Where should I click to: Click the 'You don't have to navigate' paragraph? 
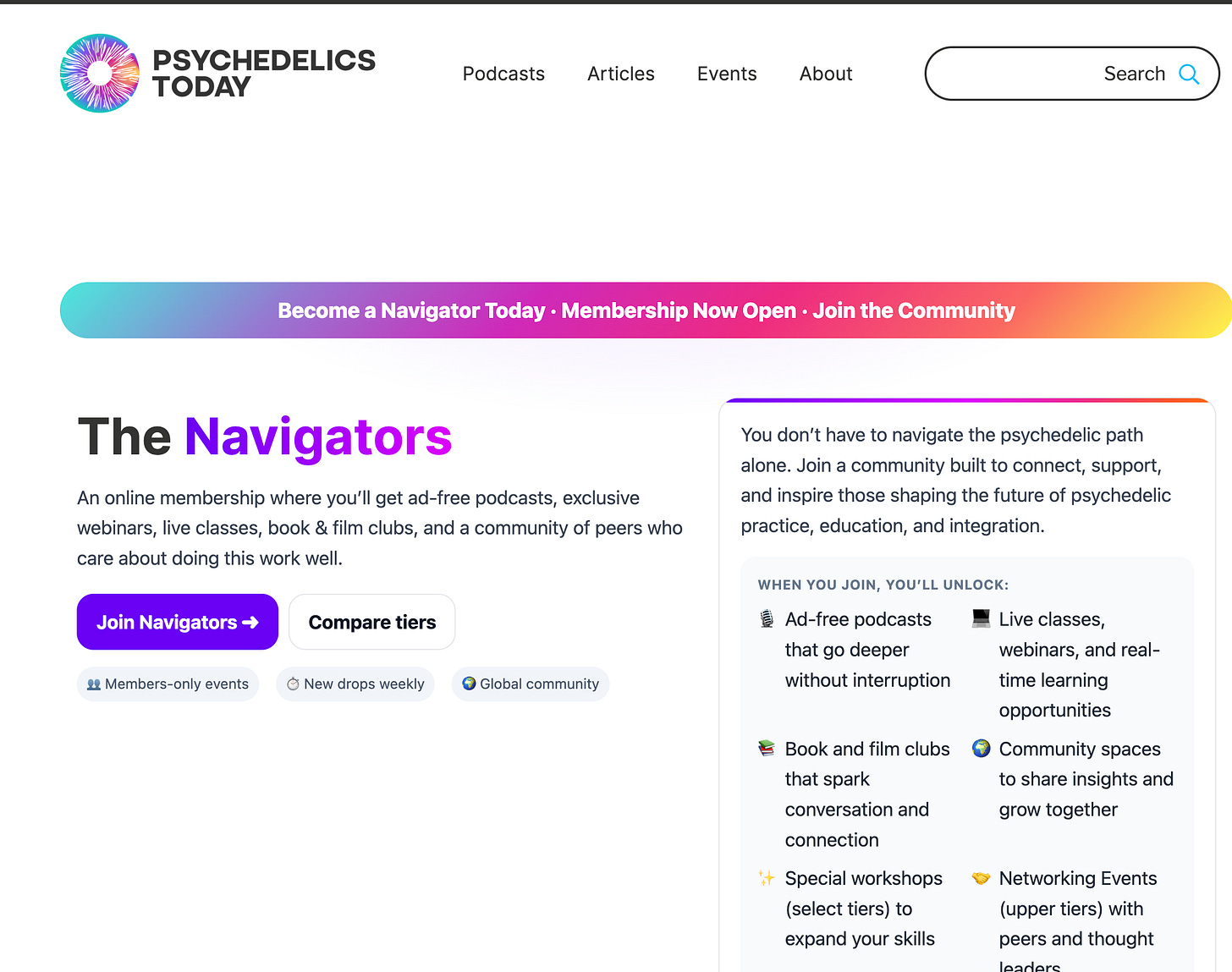[956, 481]
